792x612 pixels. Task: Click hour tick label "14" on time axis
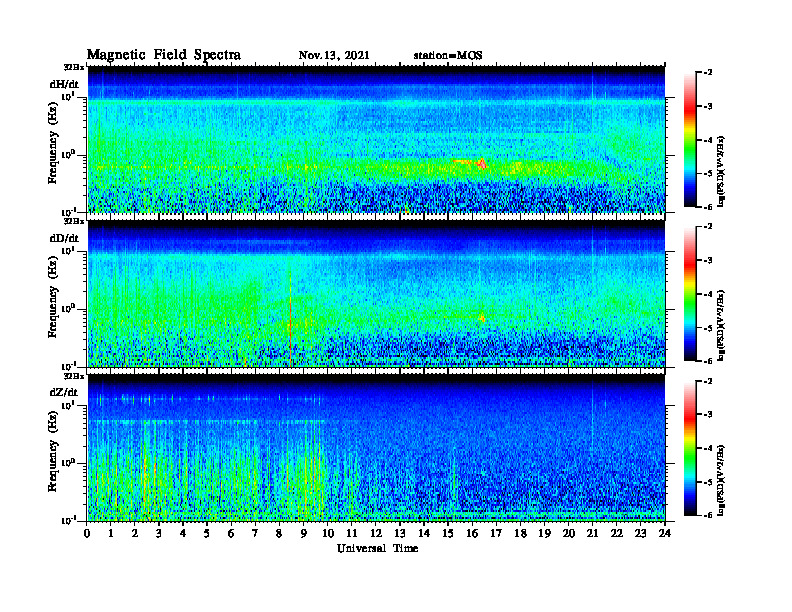(x=424, y=534)
